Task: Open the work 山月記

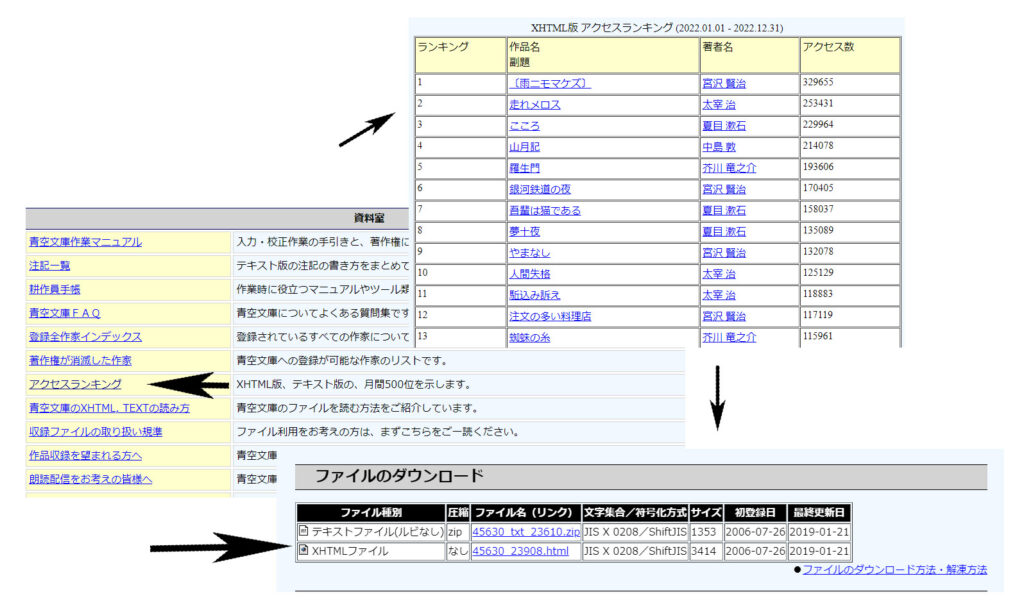Action: 524,147
